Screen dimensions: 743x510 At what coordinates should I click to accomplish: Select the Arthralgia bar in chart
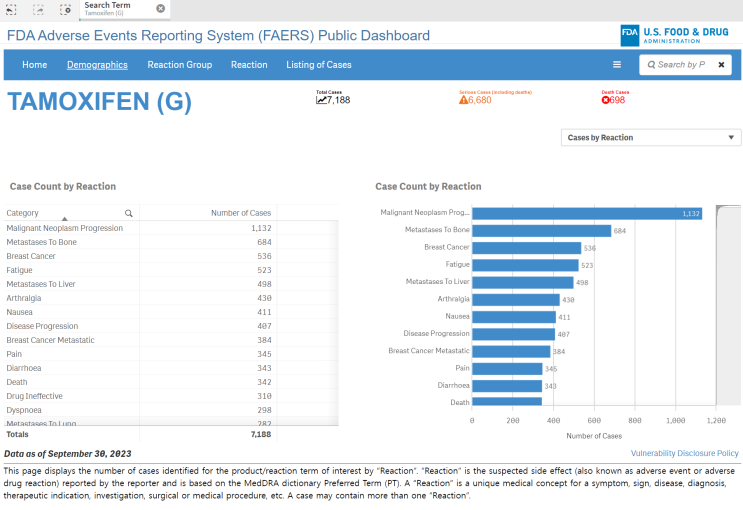[516, 300]
